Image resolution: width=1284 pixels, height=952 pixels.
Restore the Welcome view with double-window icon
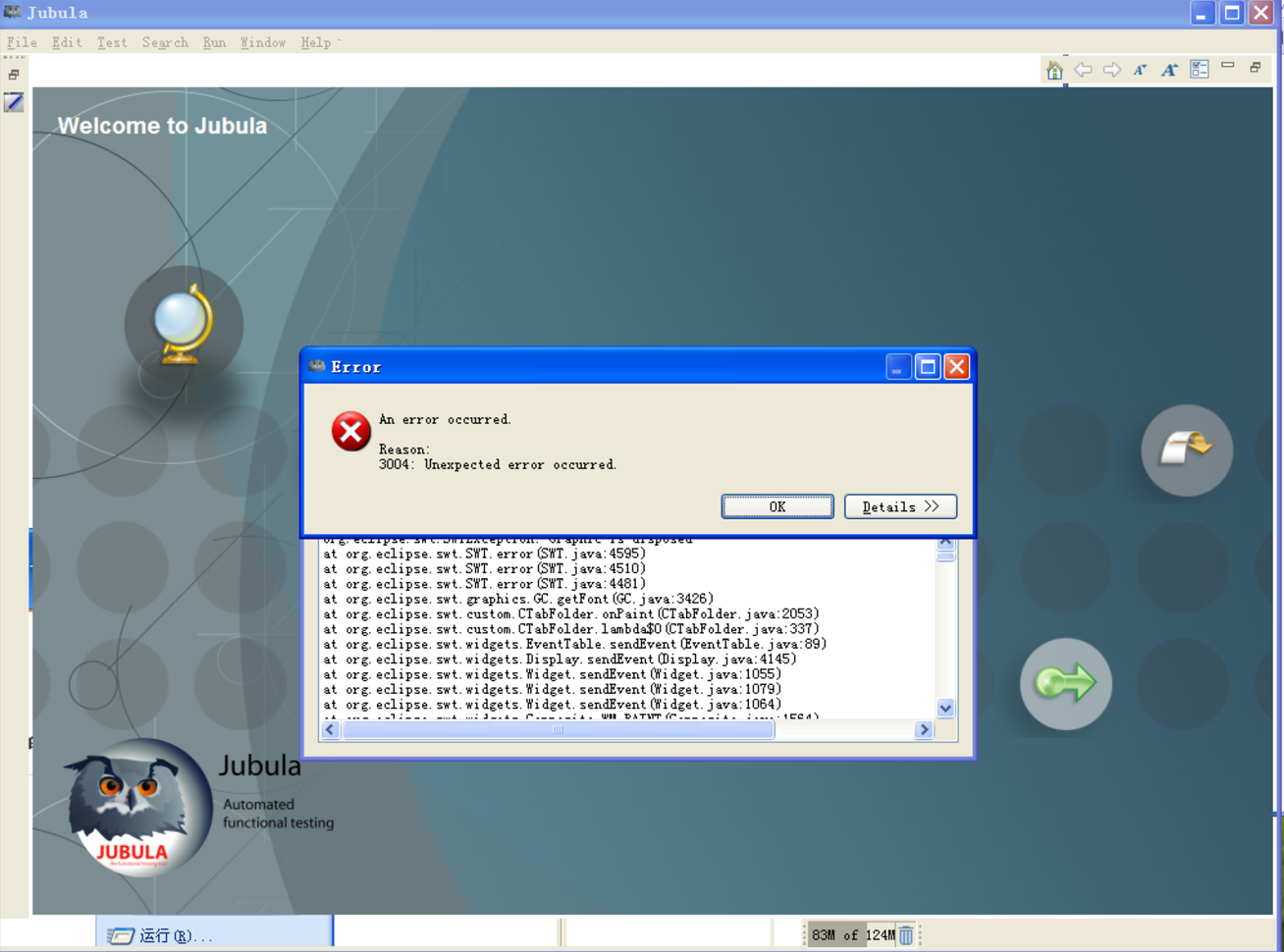(x=1255, y=67)
